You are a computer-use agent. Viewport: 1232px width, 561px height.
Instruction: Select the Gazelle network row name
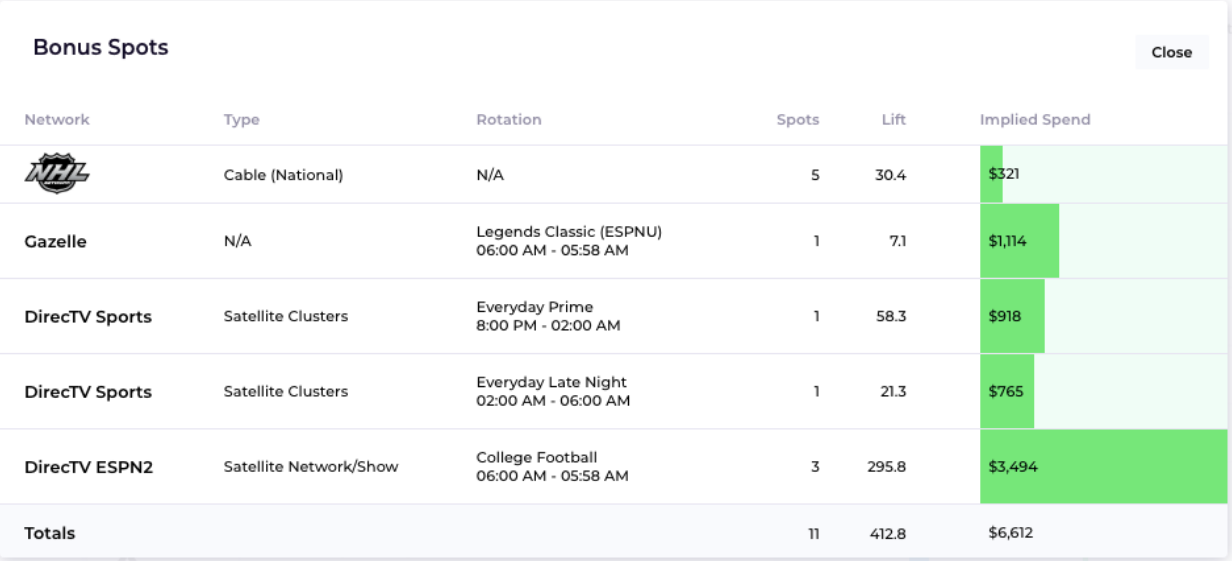56,242
